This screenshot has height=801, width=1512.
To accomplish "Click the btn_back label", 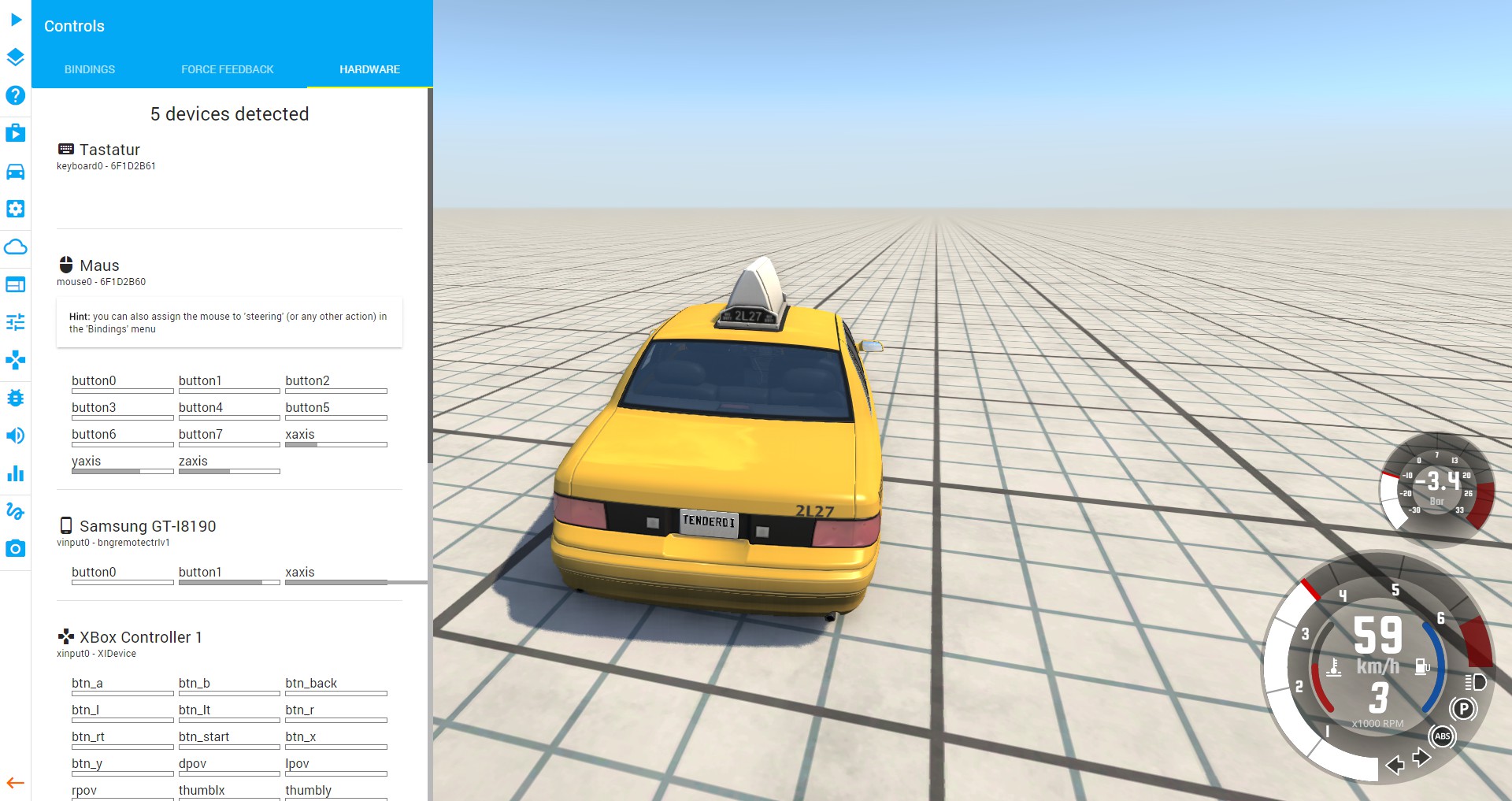I will [311, 683].
